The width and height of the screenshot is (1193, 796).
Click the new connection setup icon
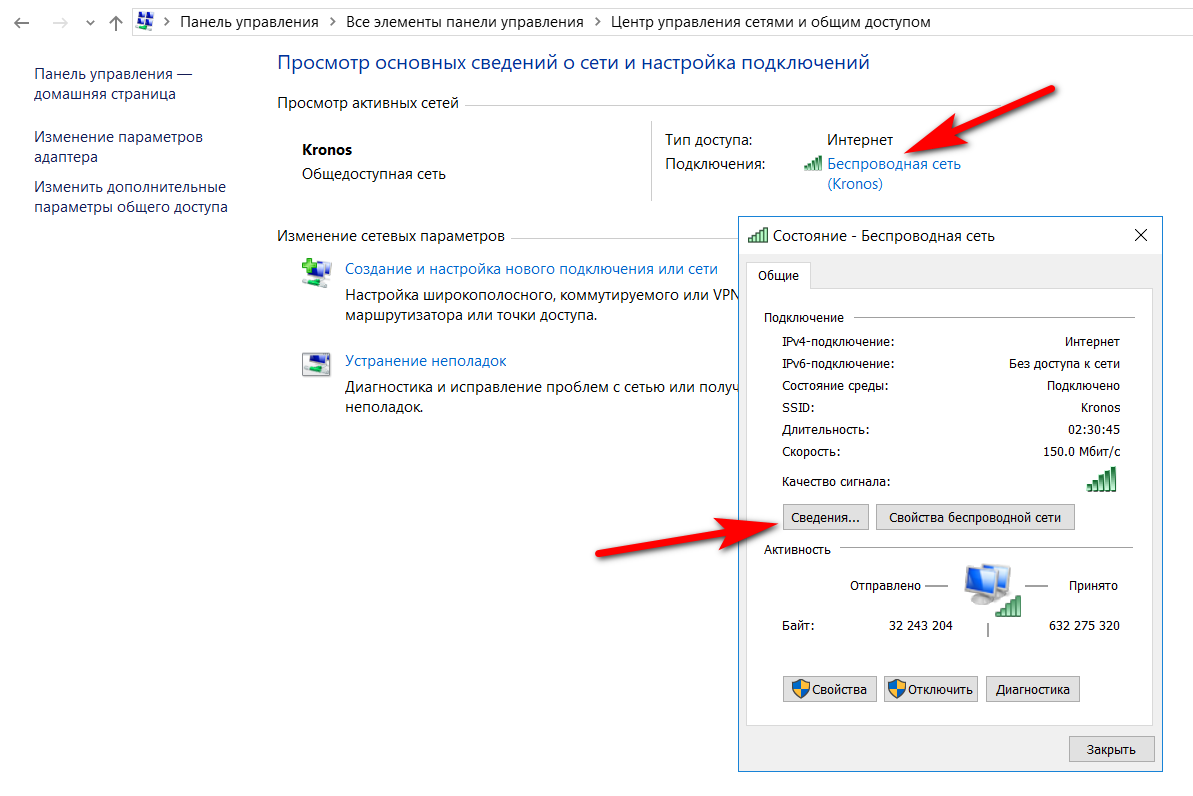[x=316, y=272]
